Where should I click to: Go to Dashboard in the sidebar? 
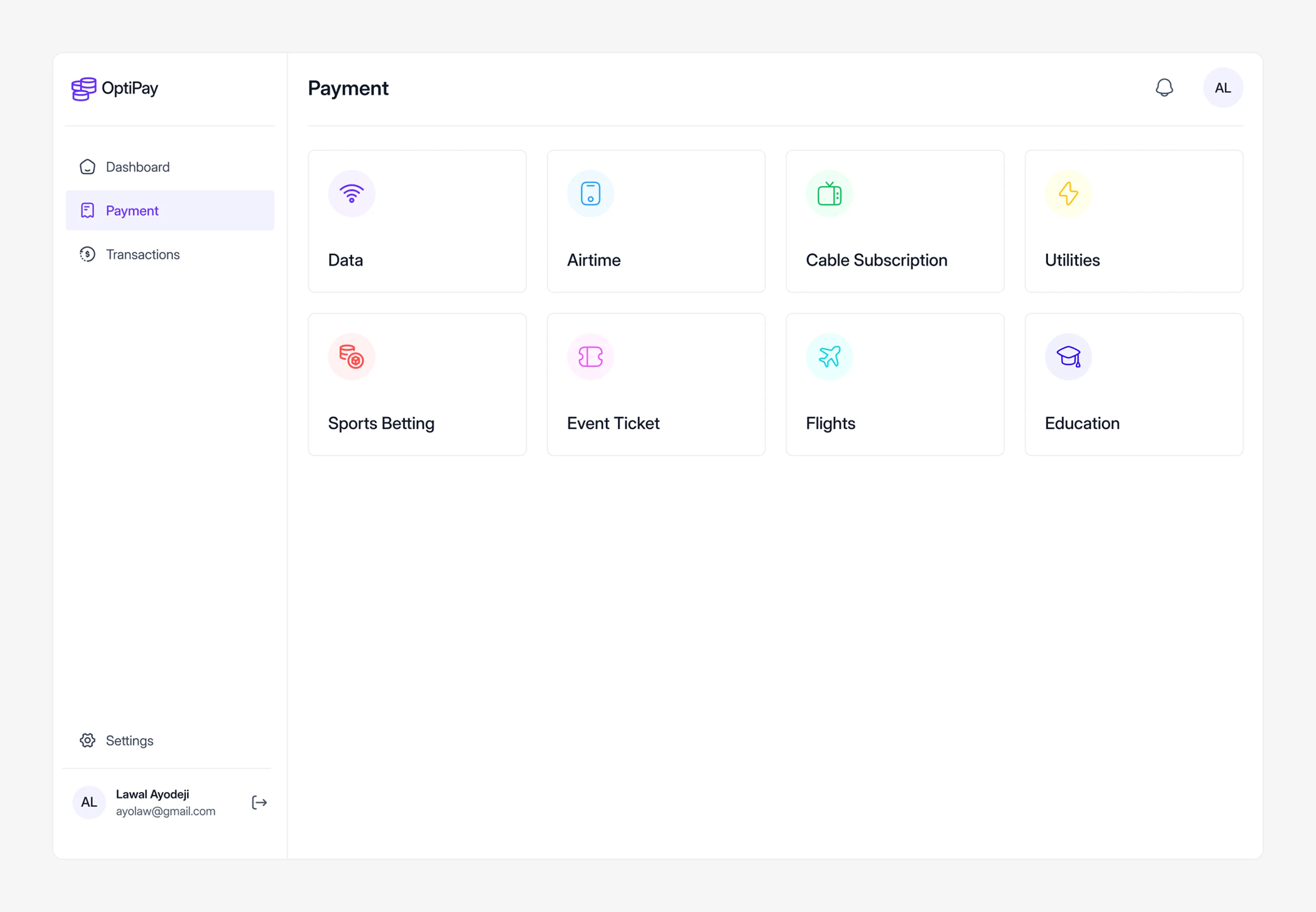170,167
